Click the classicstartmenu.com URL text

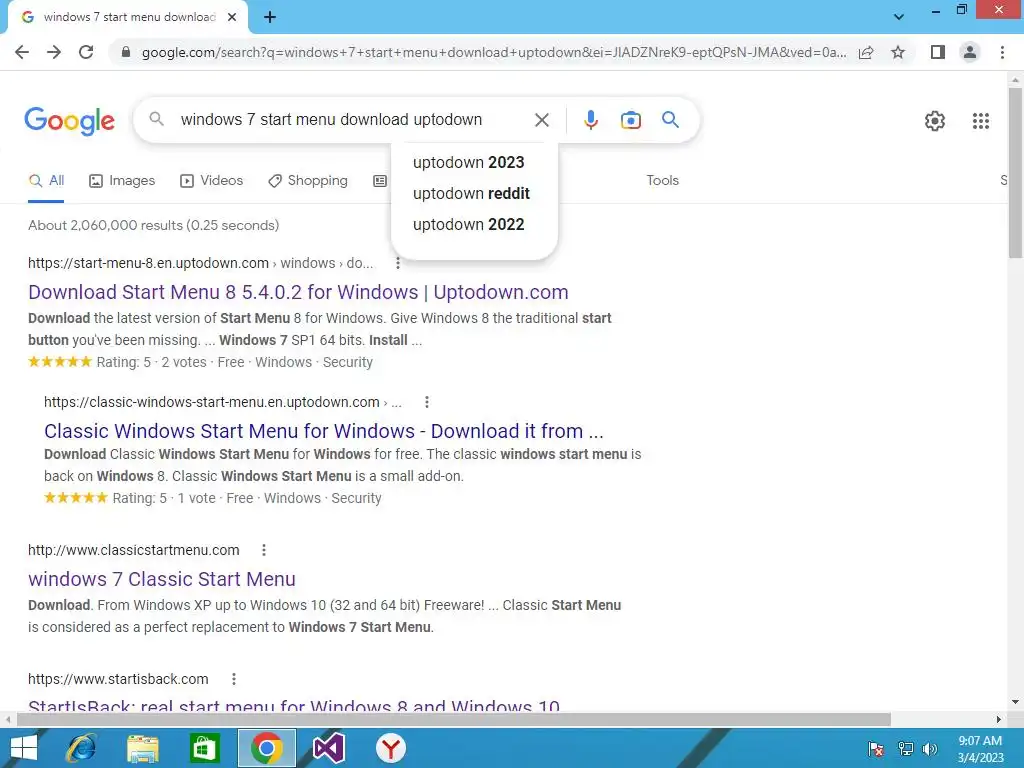click(x=134, y=551)
